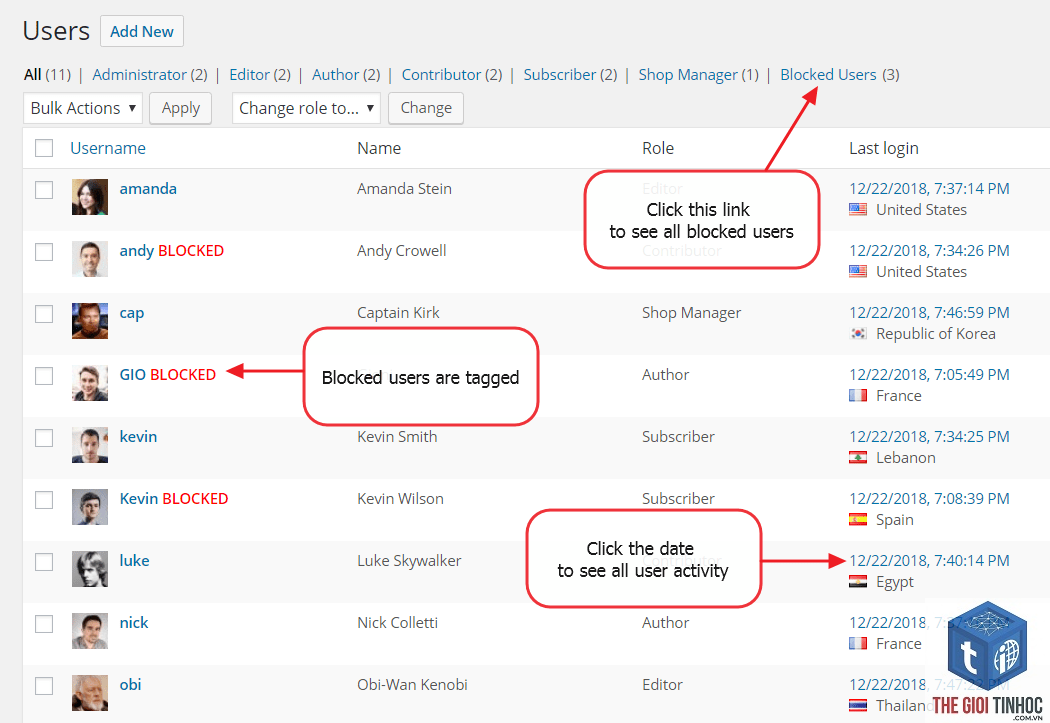Filter by Administrator role
Image resolution: width=1050 pixels, height=723 pixels.
click(x=139, y=74)
